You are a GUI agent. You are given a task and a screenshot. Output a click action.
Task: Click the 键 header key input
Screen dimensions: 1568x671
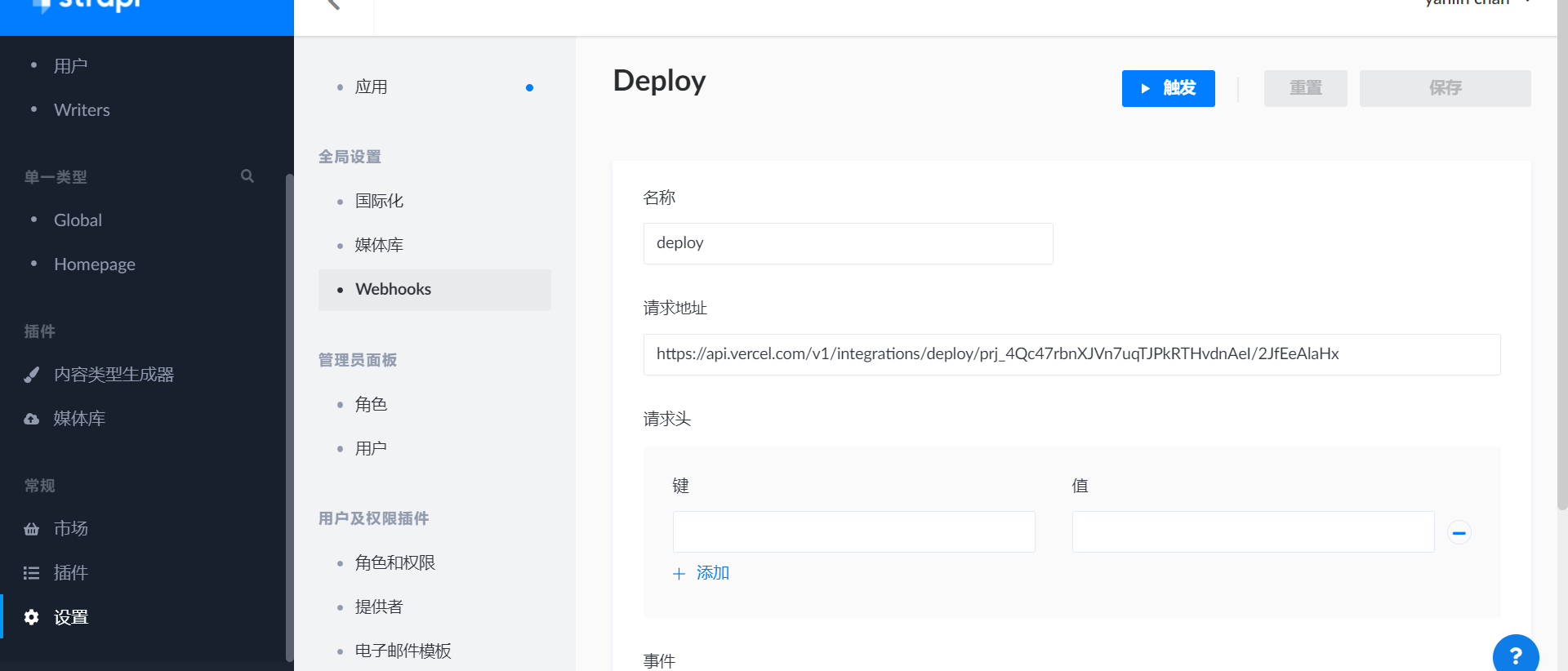(853, 532)
